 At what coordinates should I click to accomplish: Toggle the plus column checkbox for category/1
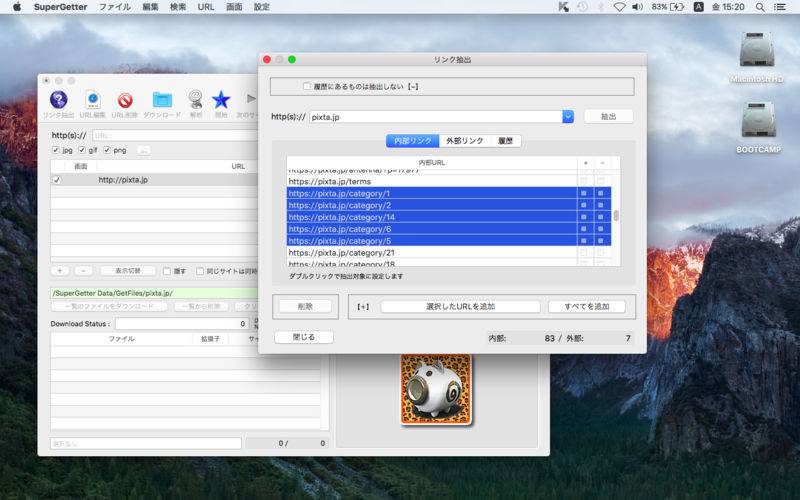[584, 193]
